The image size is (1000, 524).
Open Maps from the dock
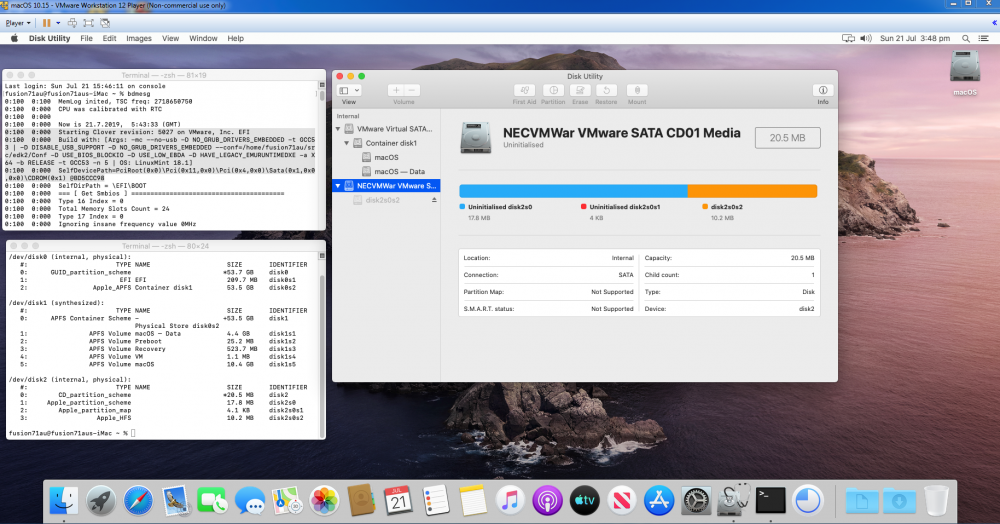287,501
